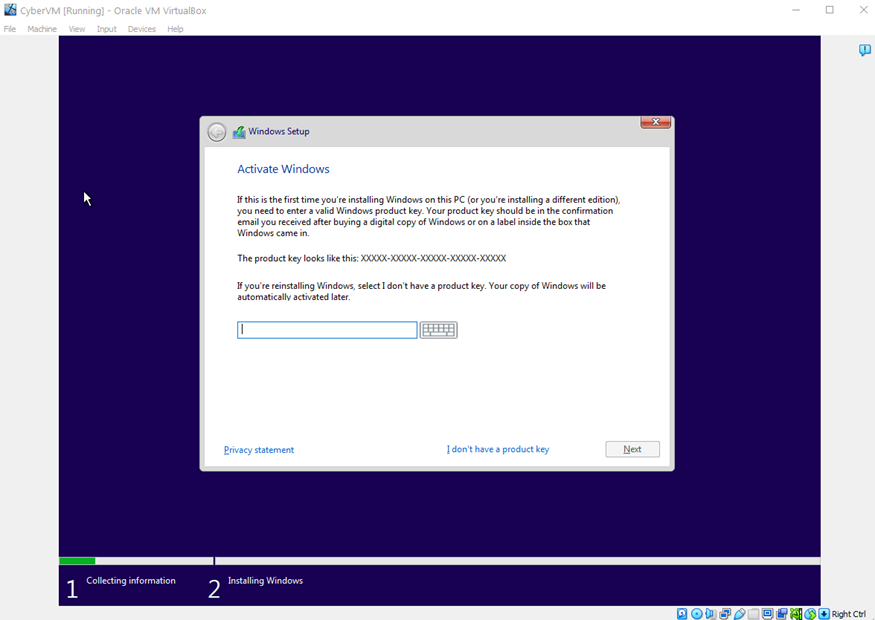The width and height of the screenshot is (875, 620).
Task: Open the shared folders status icon
Action: coord(753,614)
